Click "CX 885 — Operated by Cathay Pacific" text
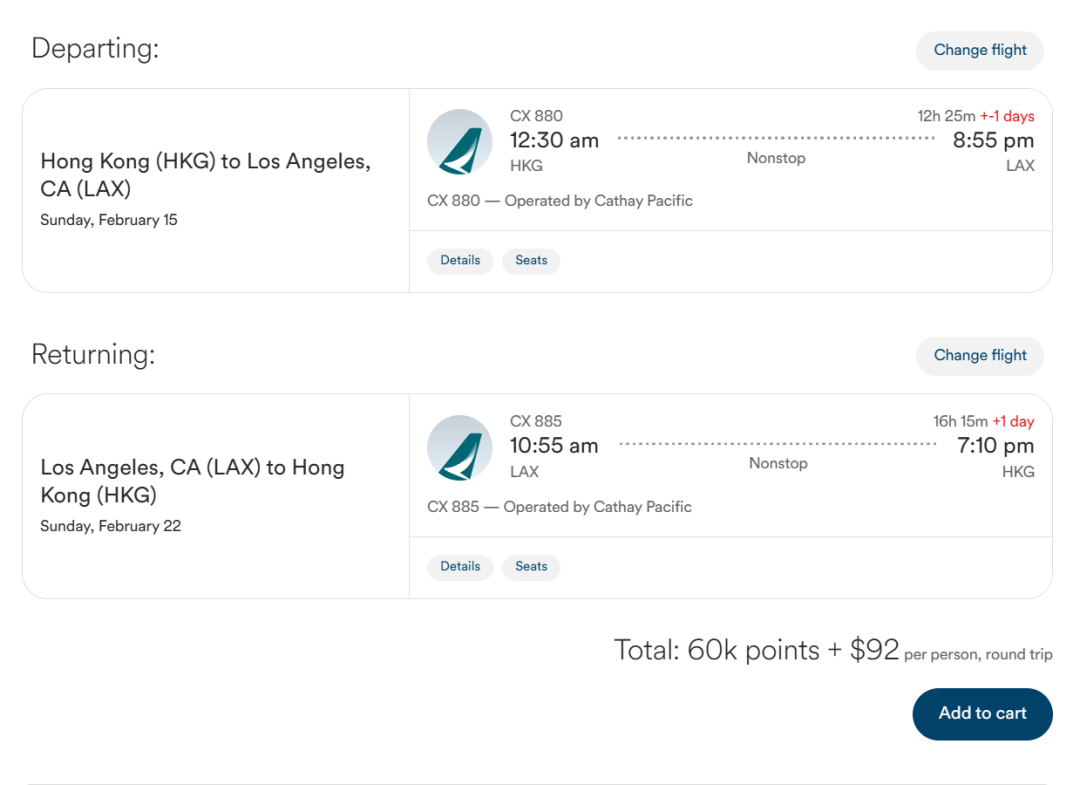 coord(559,507)
